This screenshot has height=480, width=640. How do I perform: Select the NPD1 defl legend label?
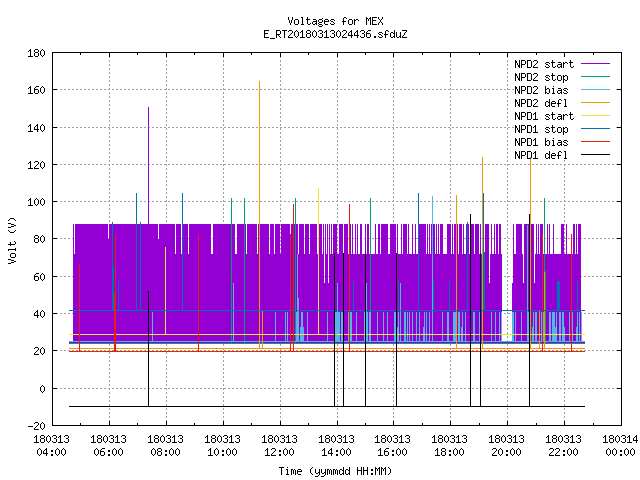(541, 155)
